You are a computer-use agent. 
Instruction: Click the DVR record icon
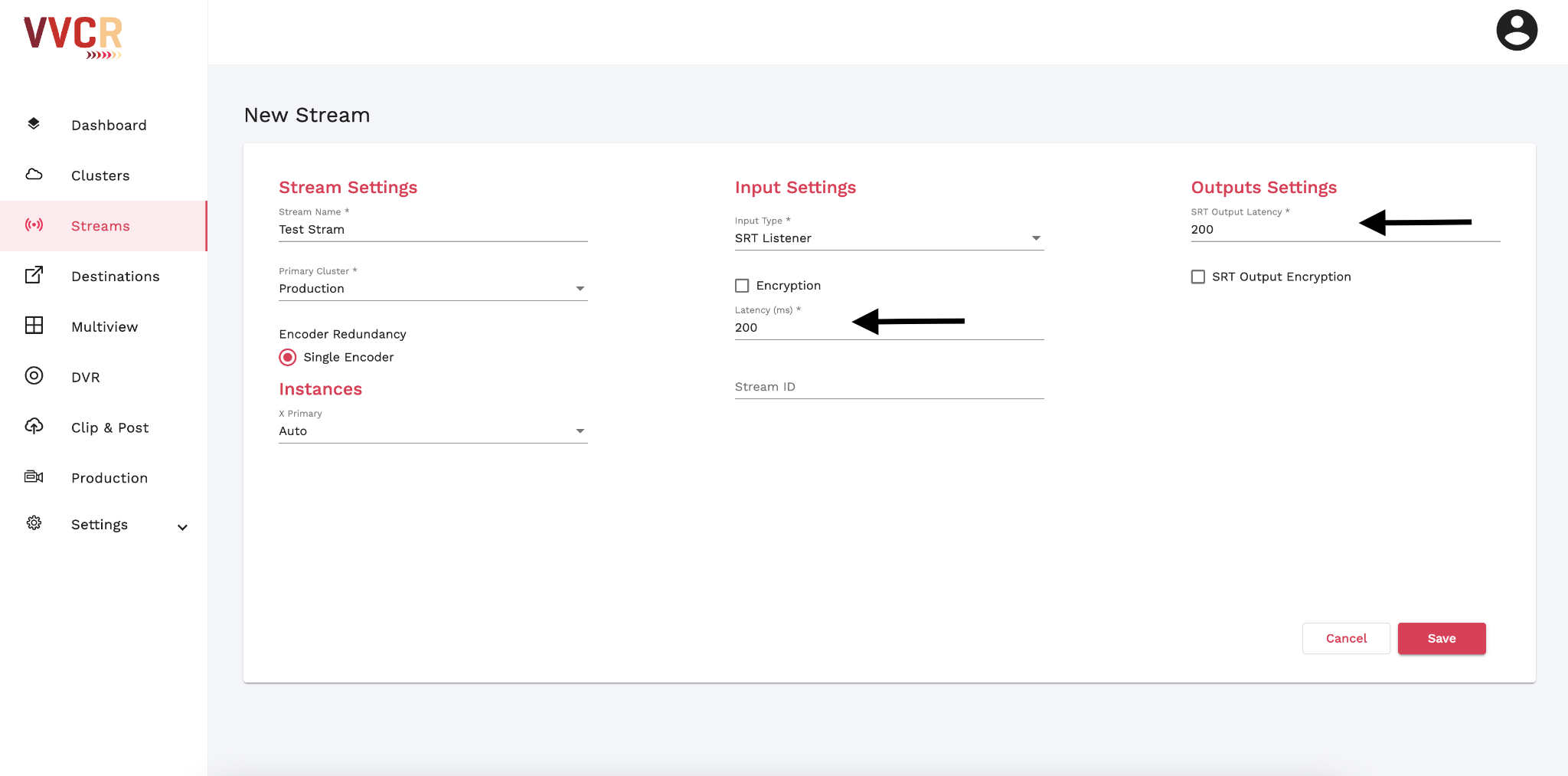(x=34, y=376)
